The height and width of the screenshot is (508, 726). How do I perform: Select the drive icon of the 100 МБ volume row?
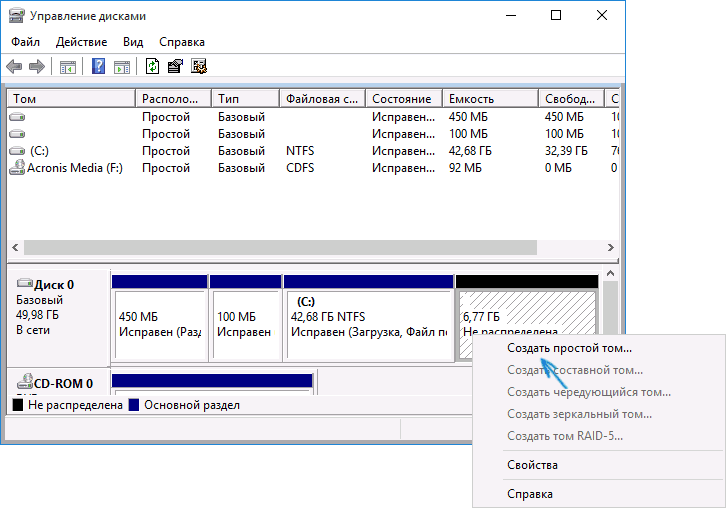[17, 134]
